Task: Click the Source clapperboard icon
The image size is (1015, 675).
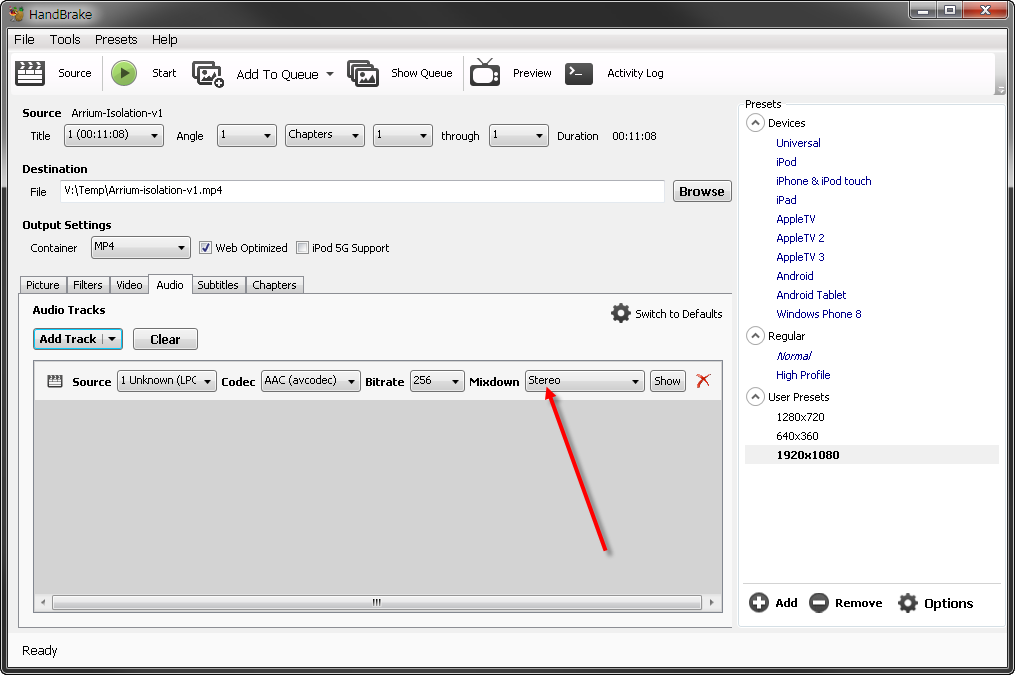Action: click(30, 73)
